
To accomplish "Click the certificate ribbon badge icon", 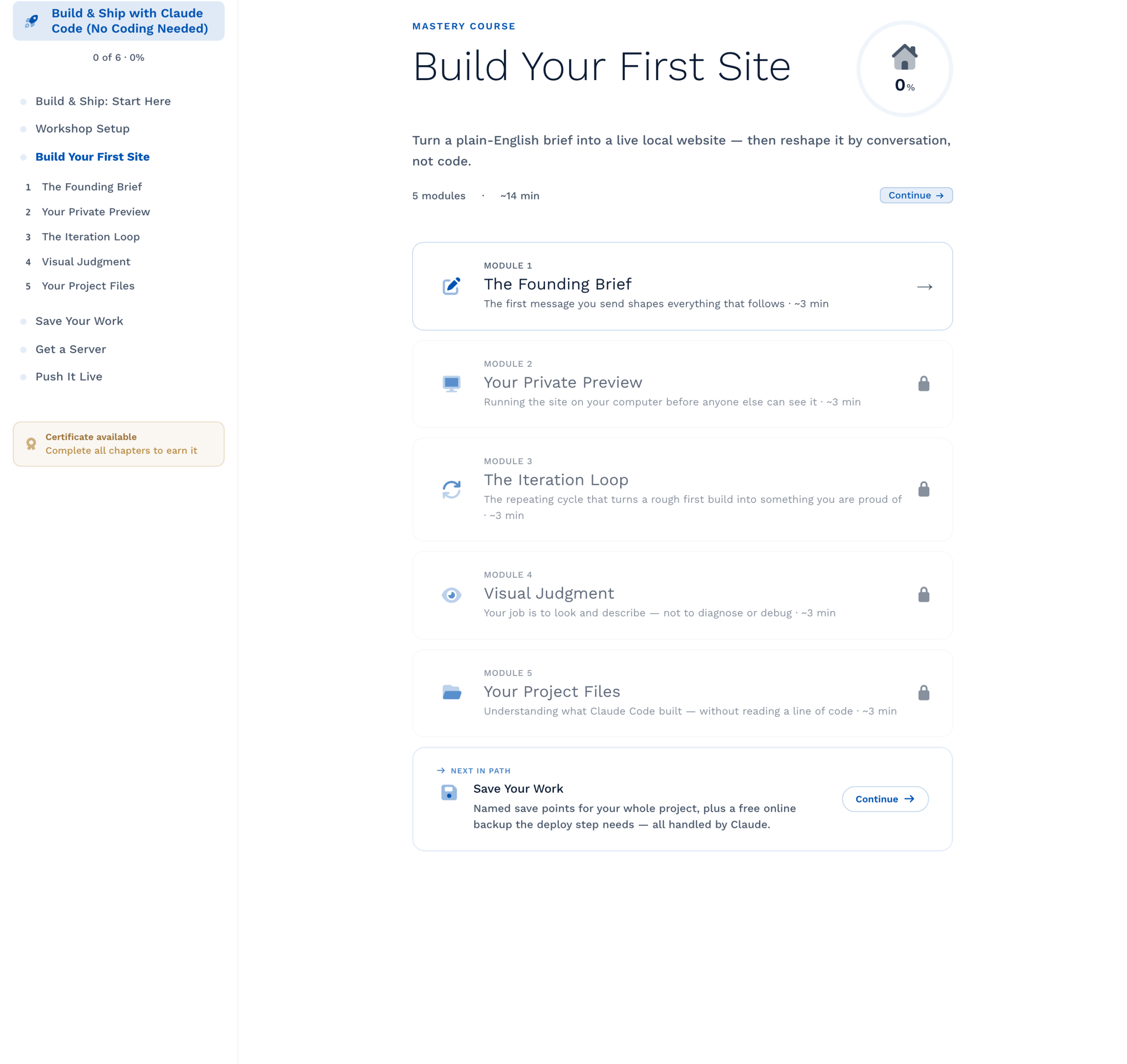I will point(31,444).
